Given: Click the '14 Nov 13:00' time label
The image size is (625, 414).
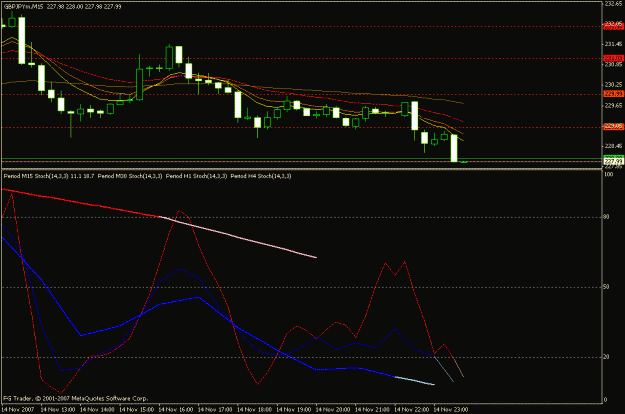Looking at the screenshot, I should tap(58, 409).
